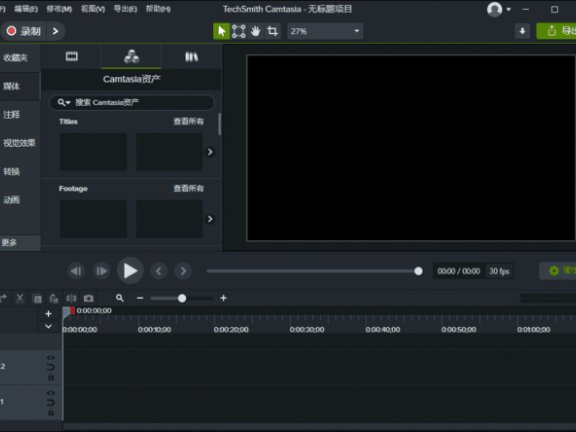The width and height of the screenshot is (576, 432).
Task: Click 查看所有 next to Footage
Action: click(x=188, y=188)
